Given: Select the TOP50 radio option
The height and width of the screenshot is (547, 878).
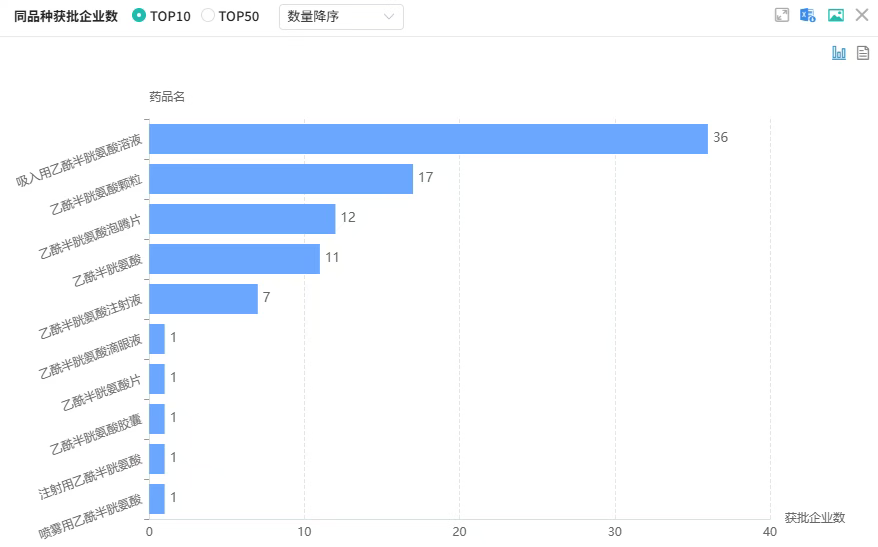Looking at the screenshot, I should tap(208, 16).
